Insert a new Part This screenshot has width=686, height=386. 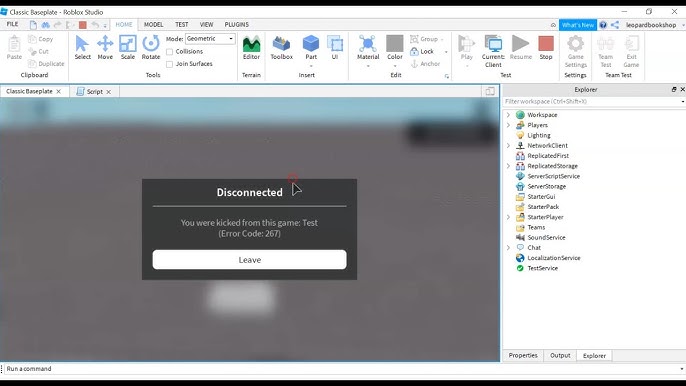[x=311, y=48]
